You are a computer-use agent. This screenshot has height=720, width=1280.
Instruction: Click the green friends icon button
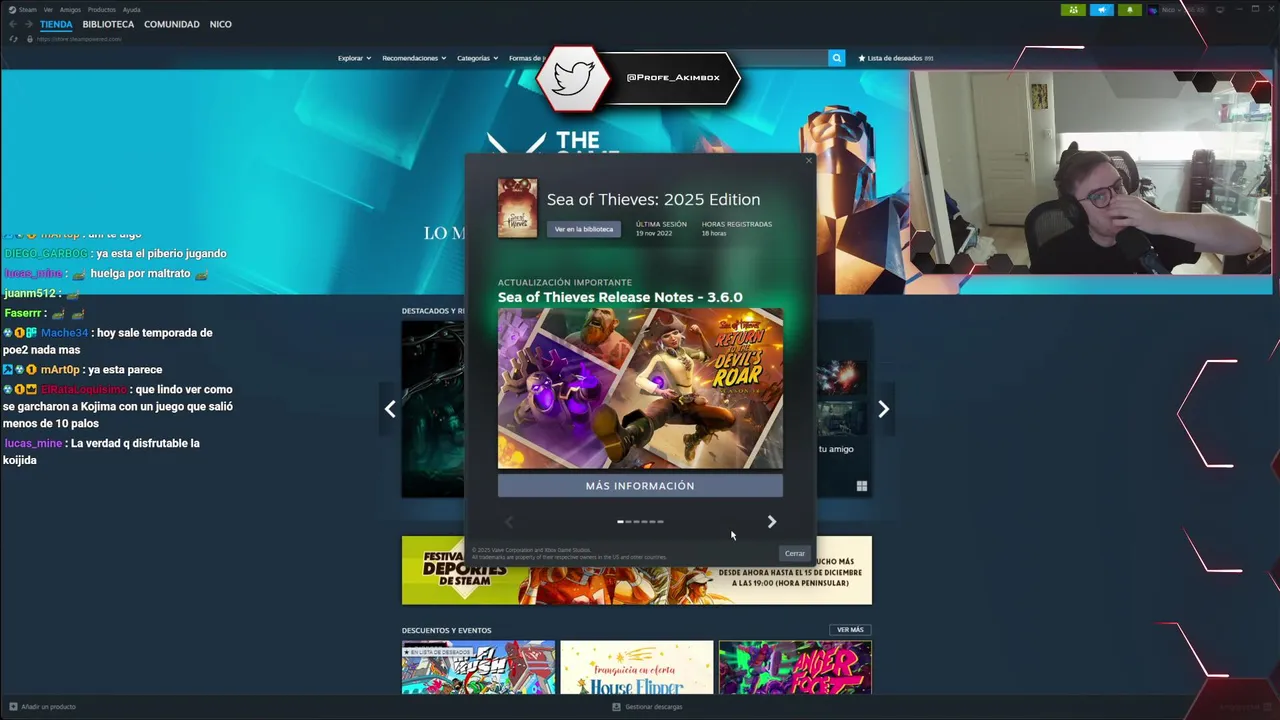(x=1073, y=10)
